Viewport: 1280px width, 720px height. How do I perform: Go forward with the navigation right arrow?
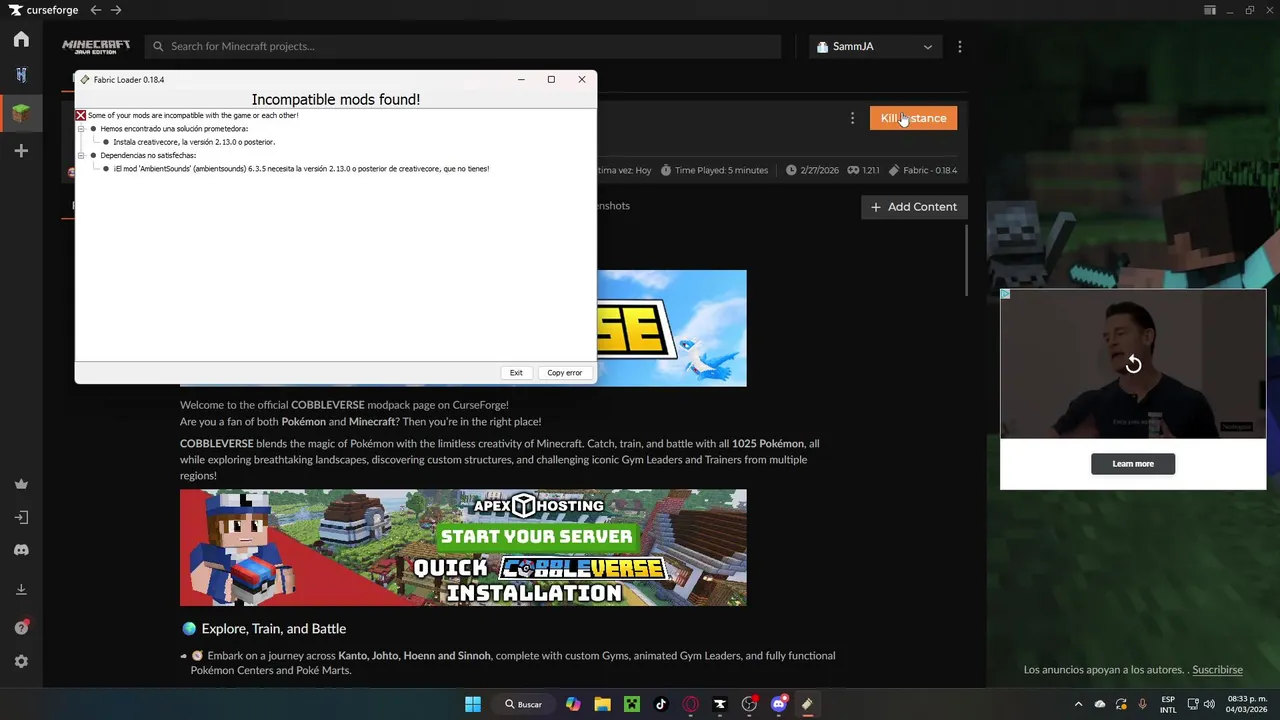coord(116,10)
